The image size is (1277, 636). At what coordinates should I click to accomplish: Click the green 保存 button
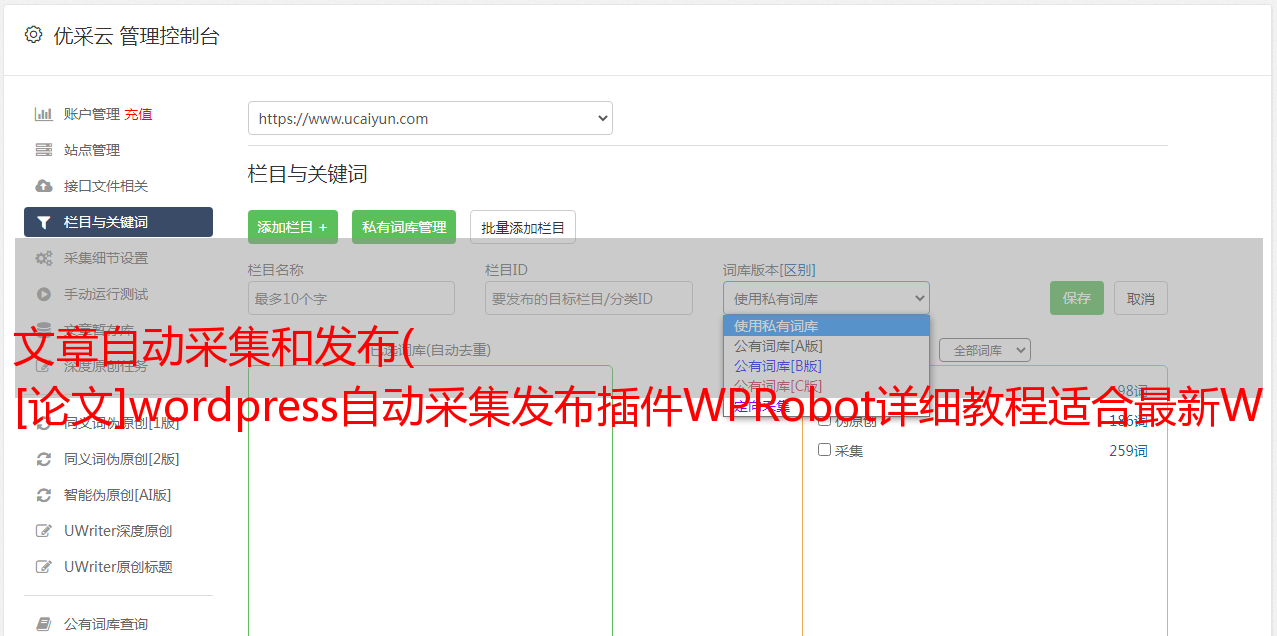point(1077,298)
